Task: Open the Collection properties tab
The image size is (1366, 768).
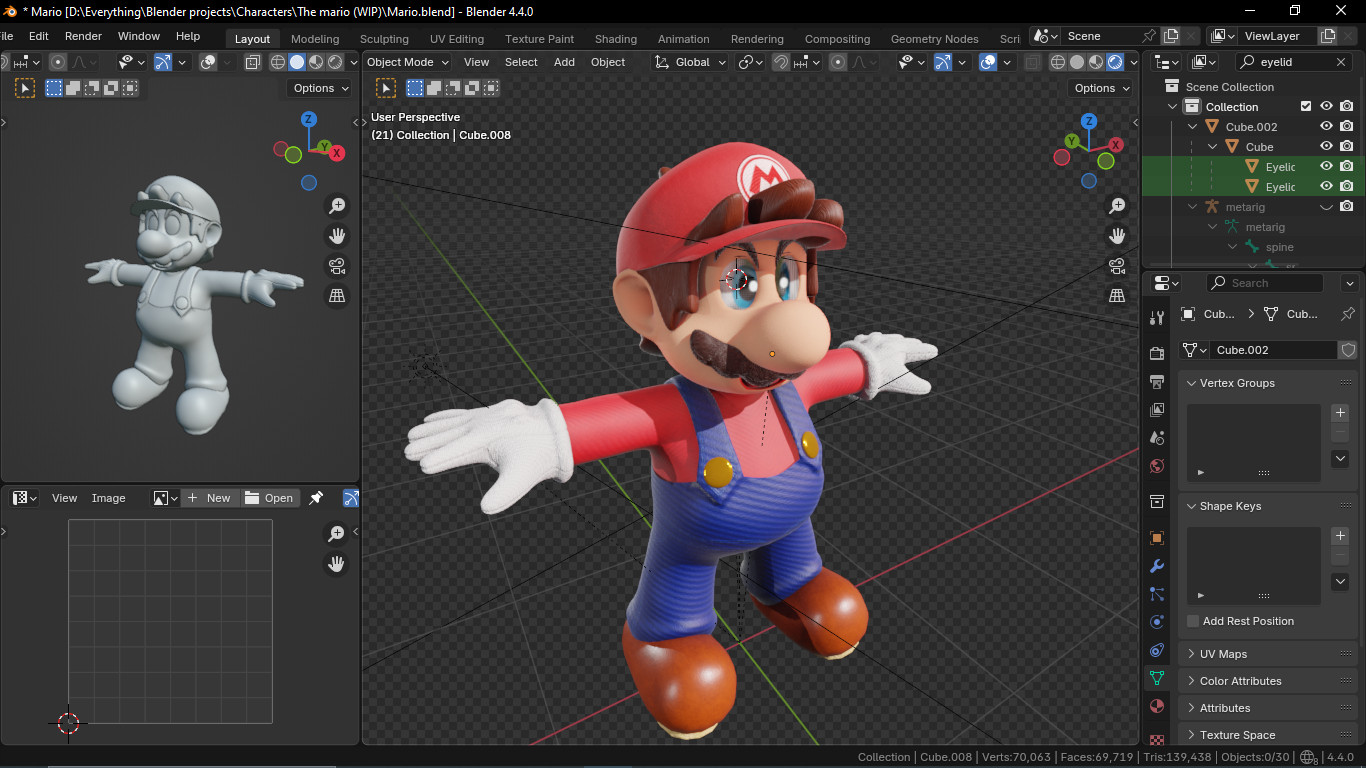Action: (1157, 501)
